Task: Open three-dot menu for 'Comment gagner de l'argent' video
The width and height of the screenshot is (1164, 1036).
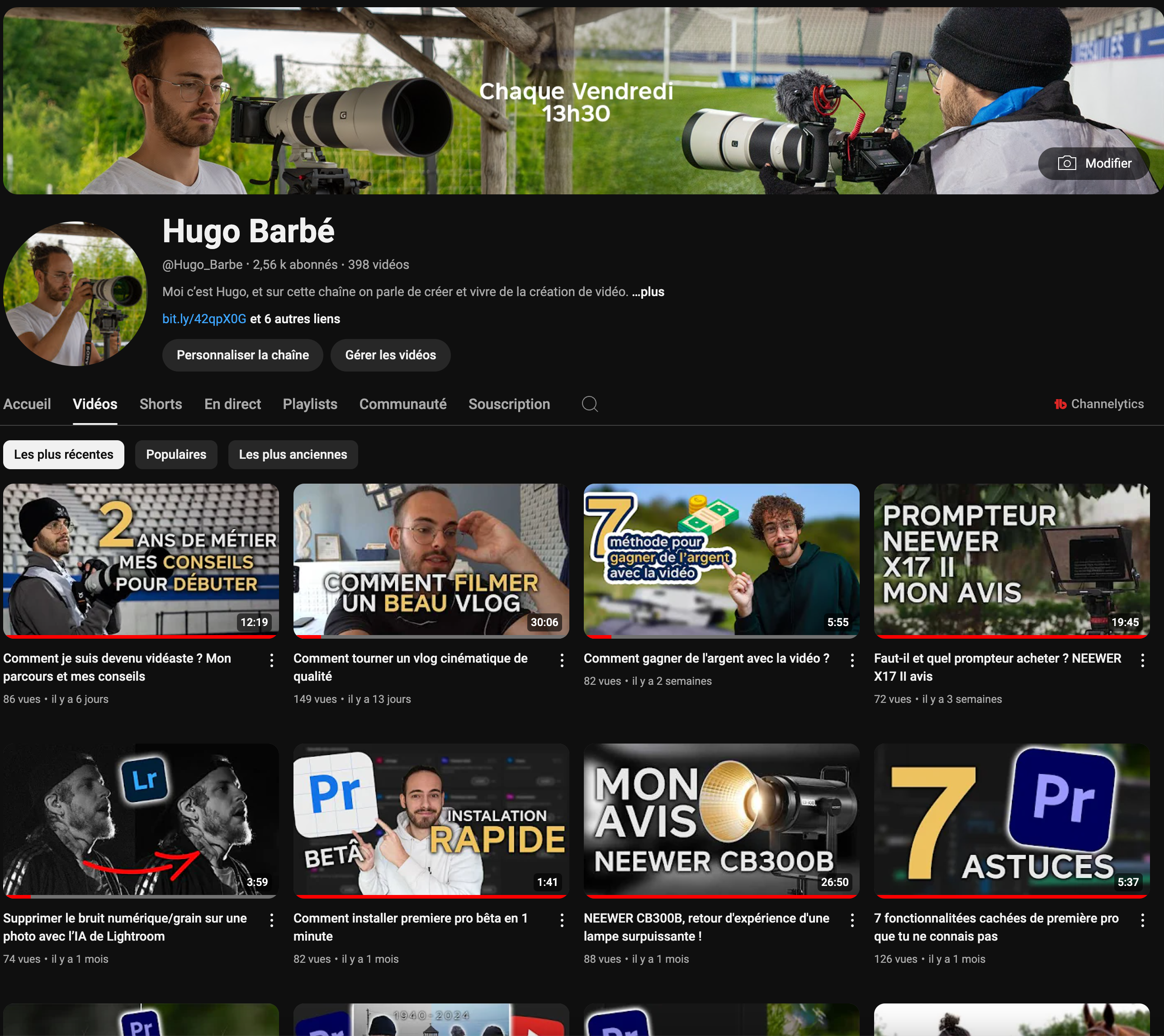Action: point(852,660)
